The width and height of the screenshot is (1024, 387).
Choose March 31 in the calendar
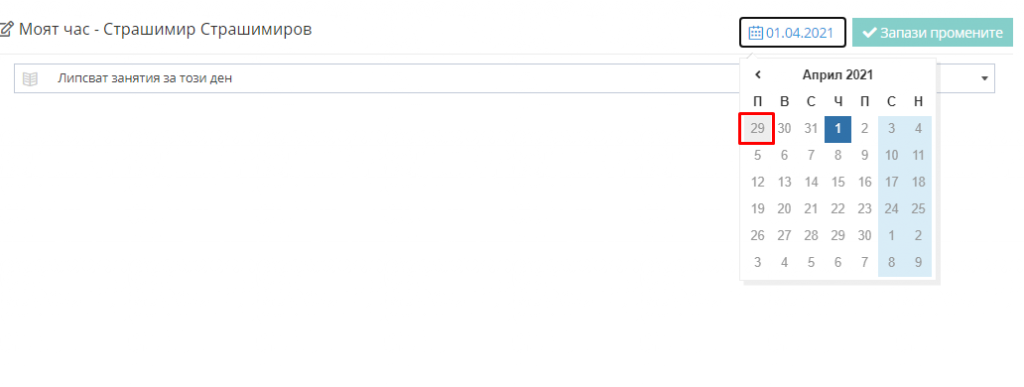click(811, 129)
